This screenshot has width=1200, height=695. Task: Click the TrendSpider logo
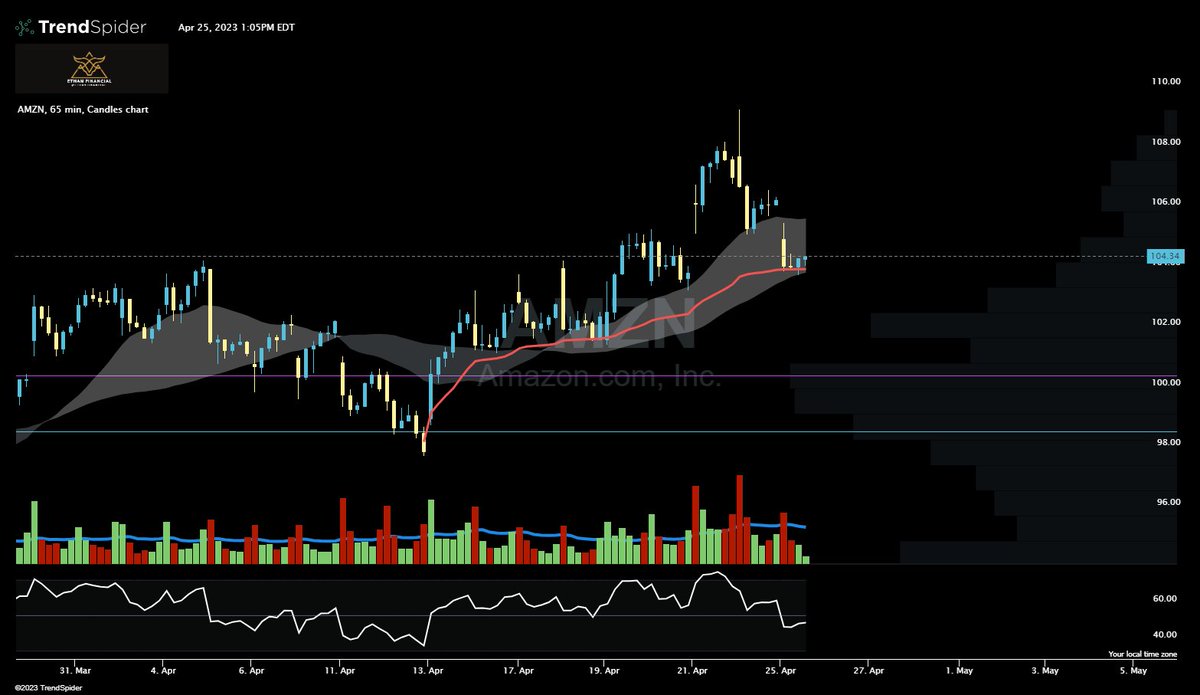point(80,27)
